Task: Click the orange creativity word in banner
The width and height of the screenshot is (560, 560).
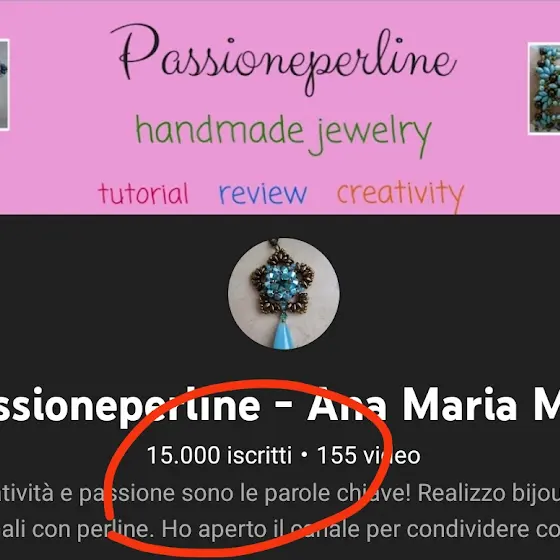Action: point(400,196)
